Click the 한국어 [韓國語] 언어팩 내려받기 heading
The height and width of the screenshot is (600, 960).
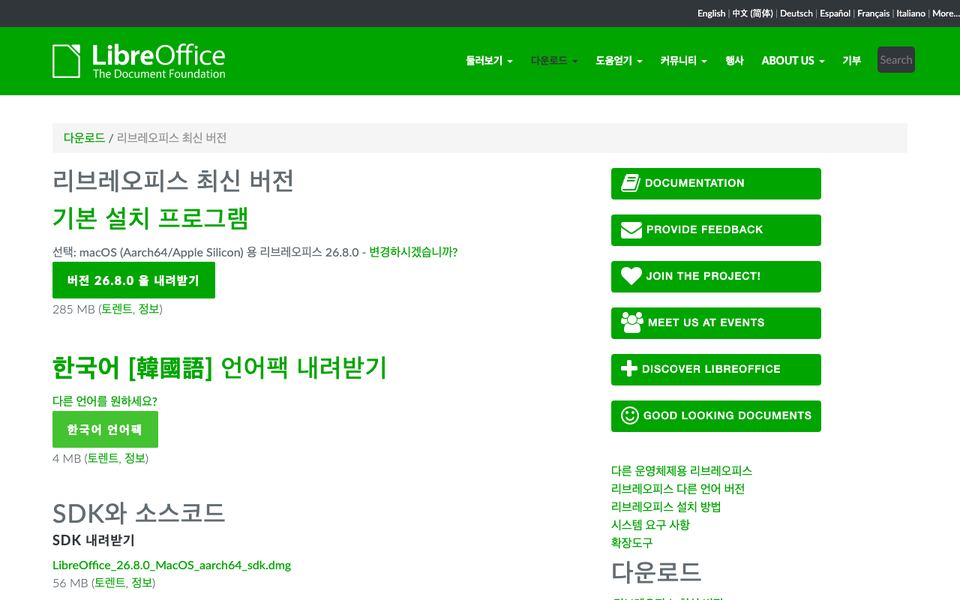click(220, 367)
